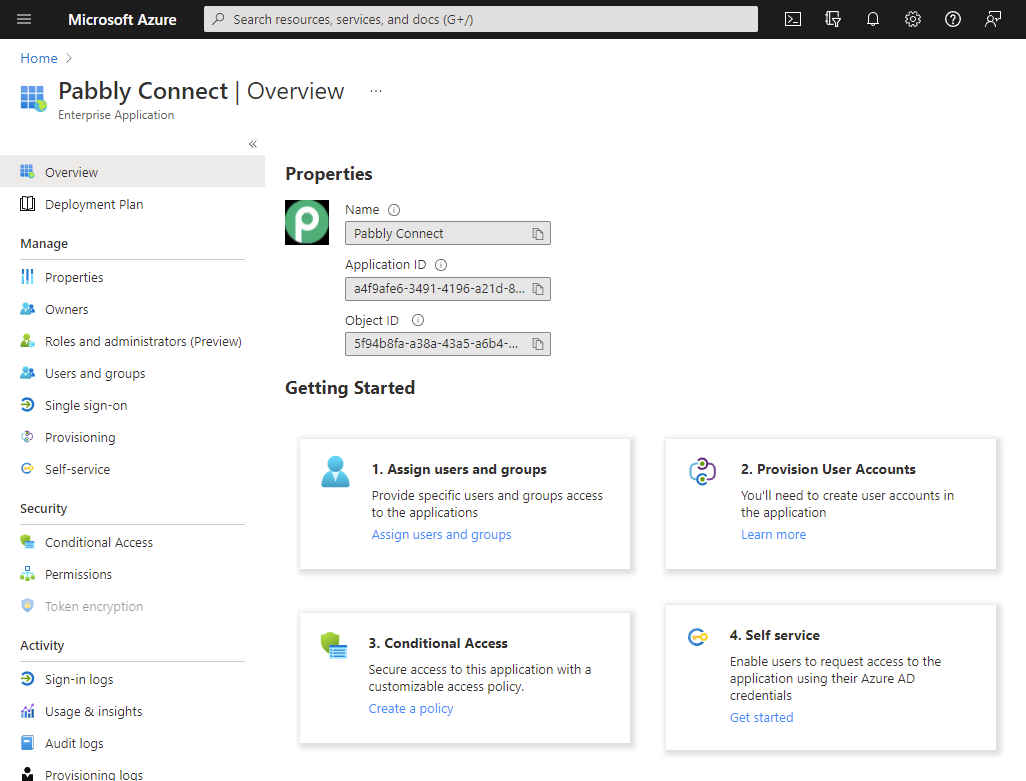
Task: Click the Enterprise Application grid icon
Action: click(33, 98)
